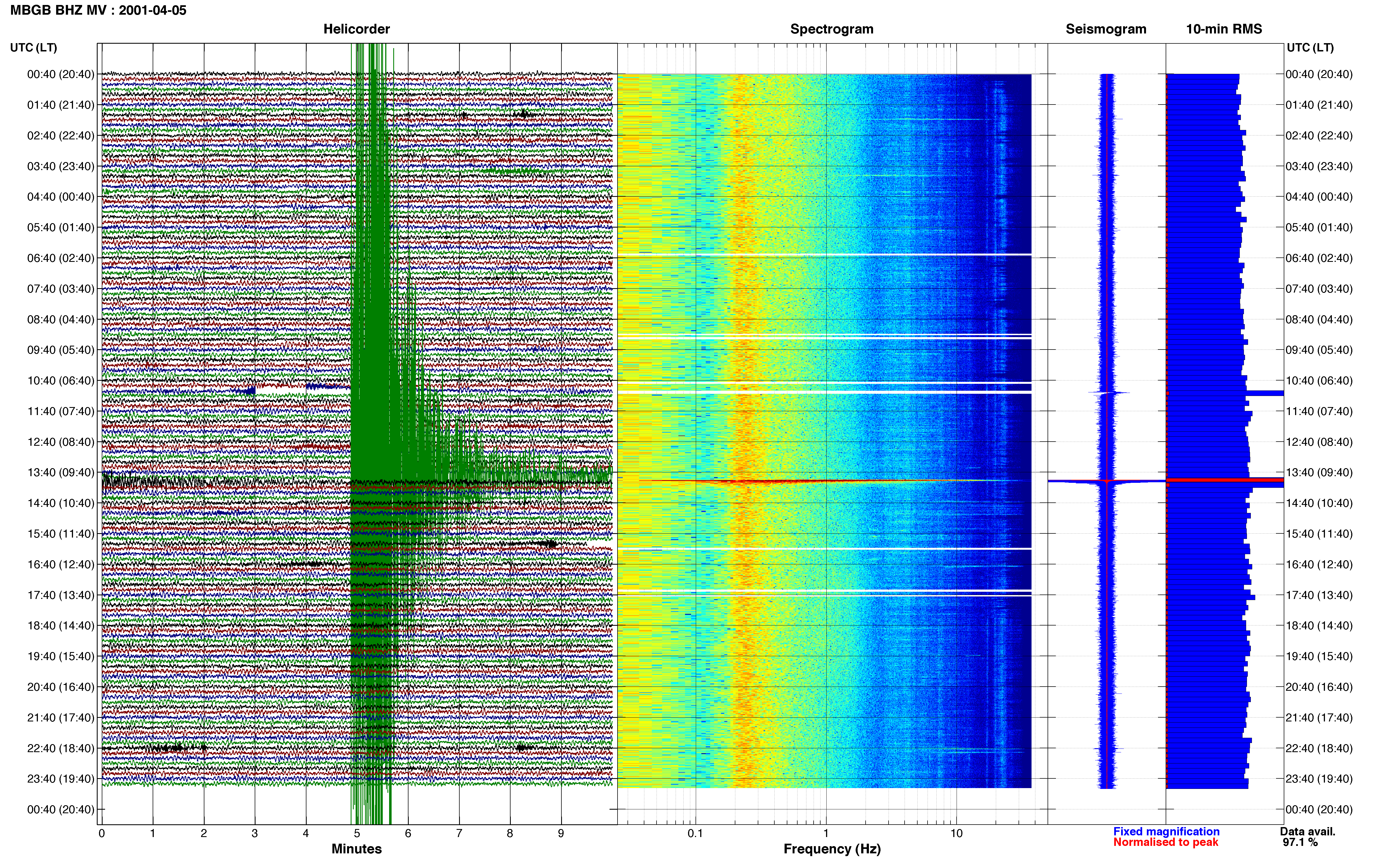This screenshot has height=868, width=1388.
Task: Click left time label 03:40 (23:40)
Action: click(x=61, y=166)
